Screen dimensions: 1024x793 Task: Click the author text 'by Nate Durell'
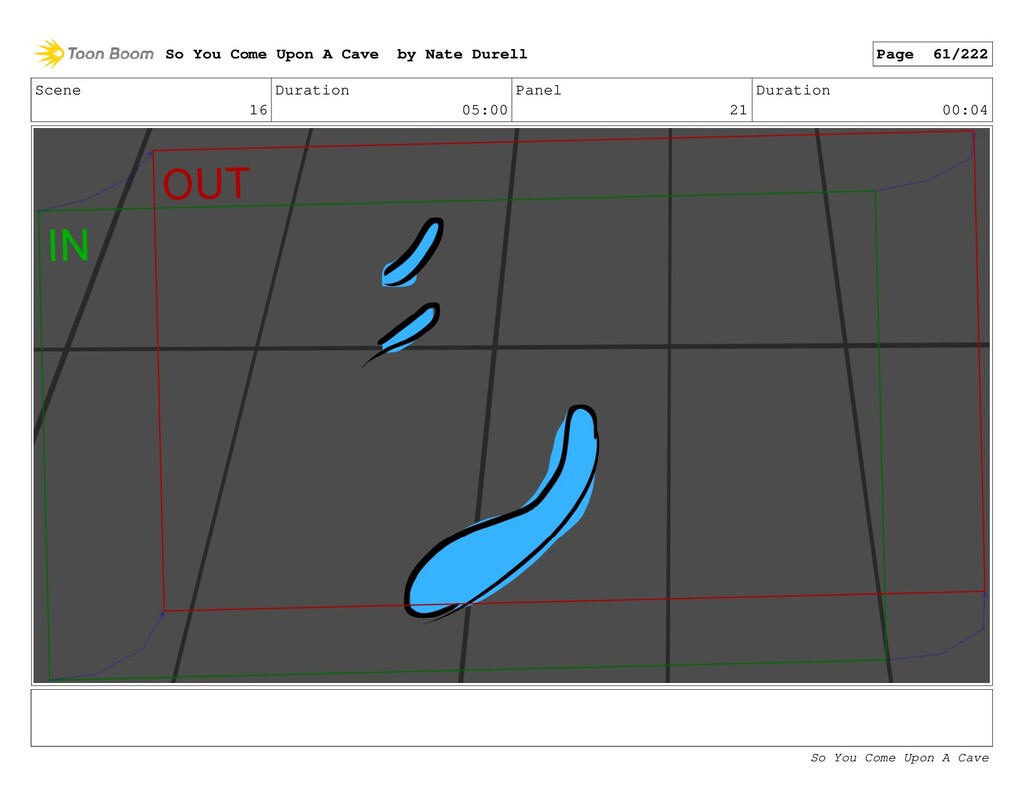pos(462,54)
